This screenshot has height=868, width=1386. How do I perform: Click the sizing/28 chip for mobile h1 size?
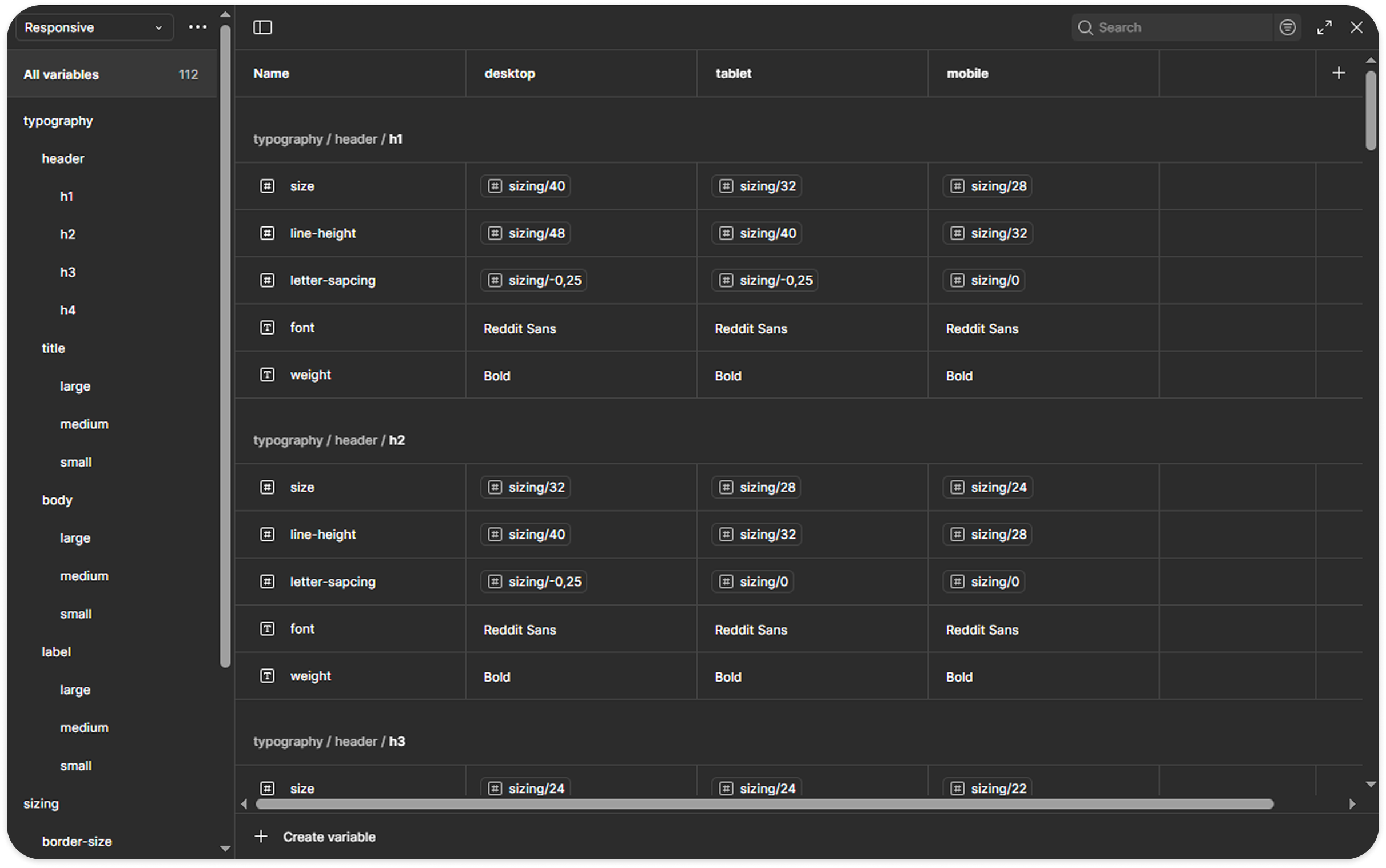[x=986, y=185]
